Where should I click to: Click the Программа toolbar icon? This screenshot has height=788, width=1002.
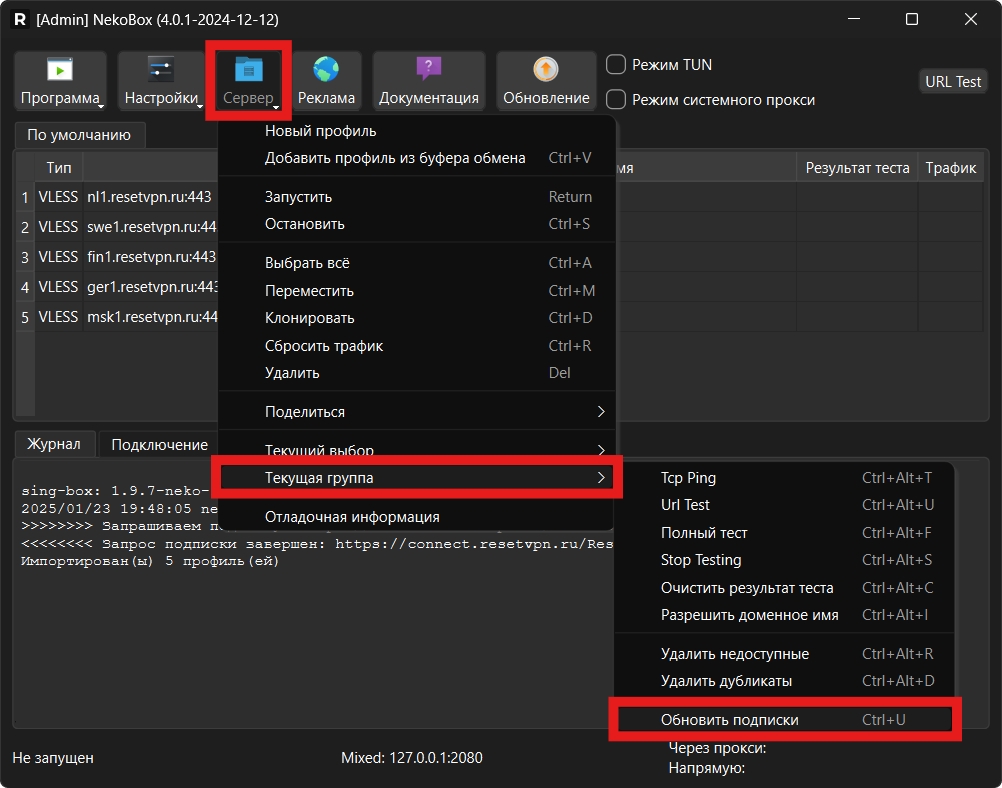tap(60, 70)
